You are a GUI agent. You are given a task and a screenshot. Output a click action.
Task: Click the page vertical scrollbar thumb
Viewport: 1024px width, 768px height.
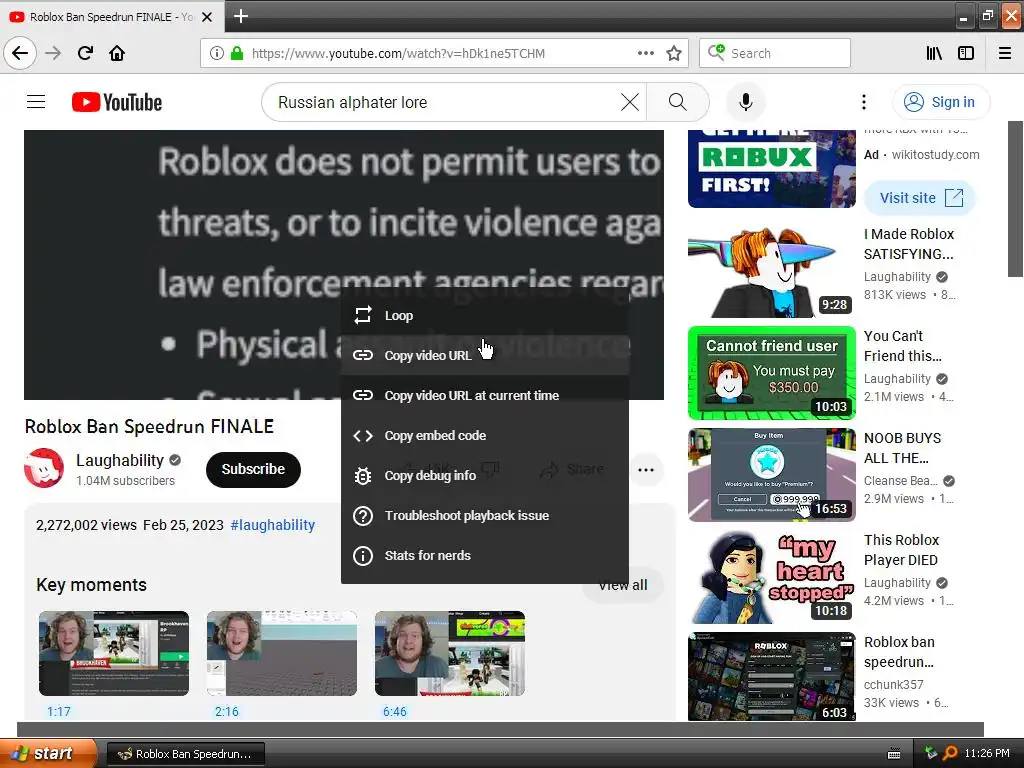[1015, 199]
